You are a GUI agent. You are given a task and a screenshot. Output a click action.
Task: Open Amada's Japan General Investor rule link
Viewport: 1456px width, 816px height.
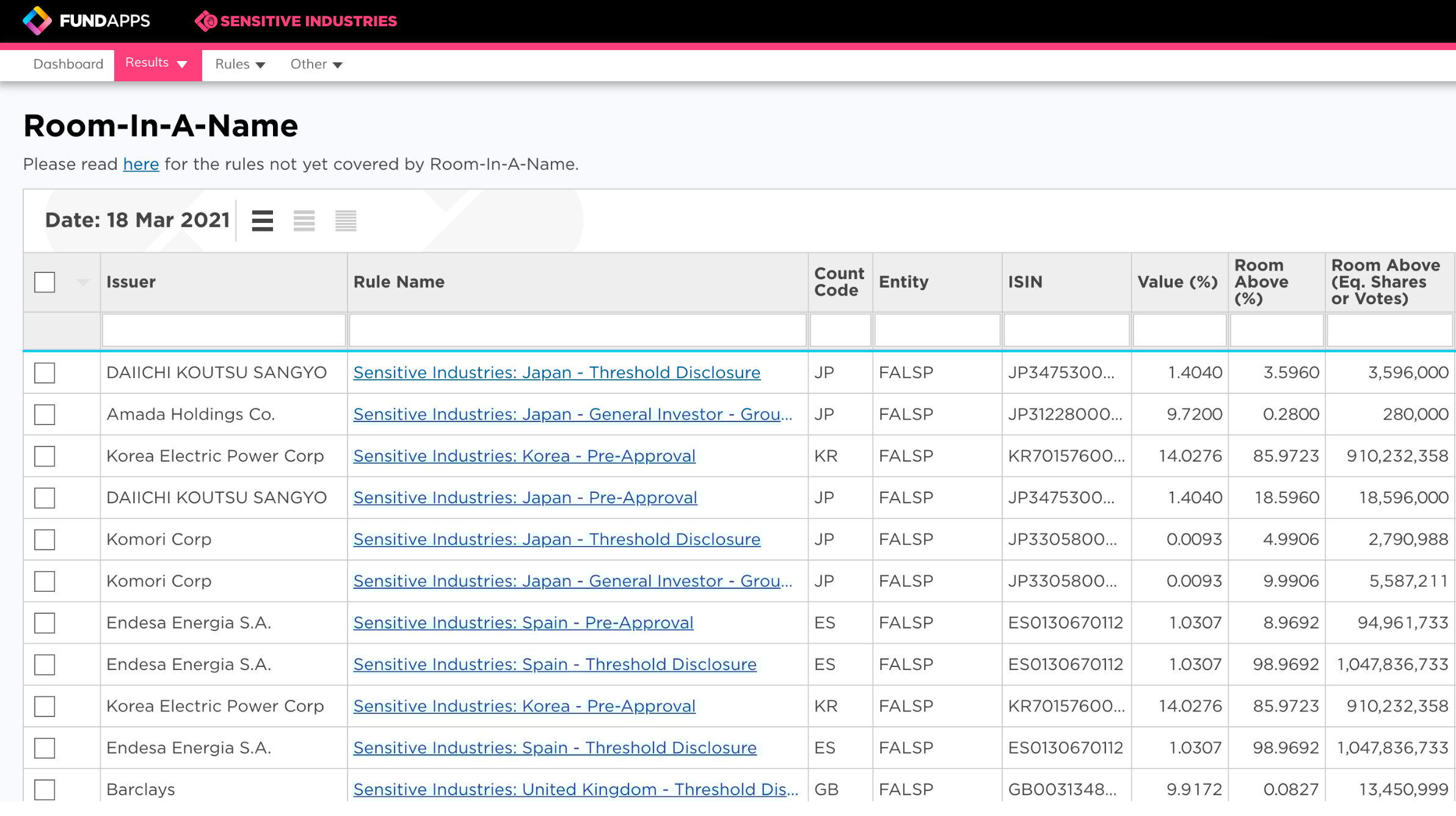click(x=572, y=414)
